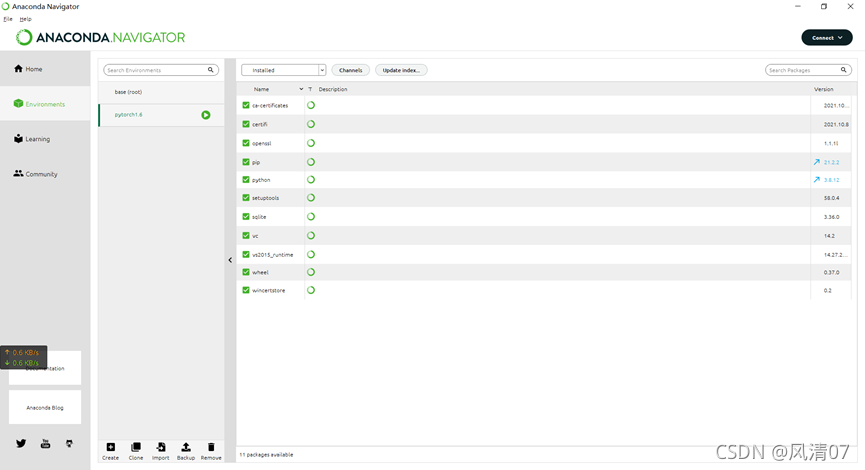Create a new environment
The width and height of the screenshot is (865, 470).
click(110, 451)
